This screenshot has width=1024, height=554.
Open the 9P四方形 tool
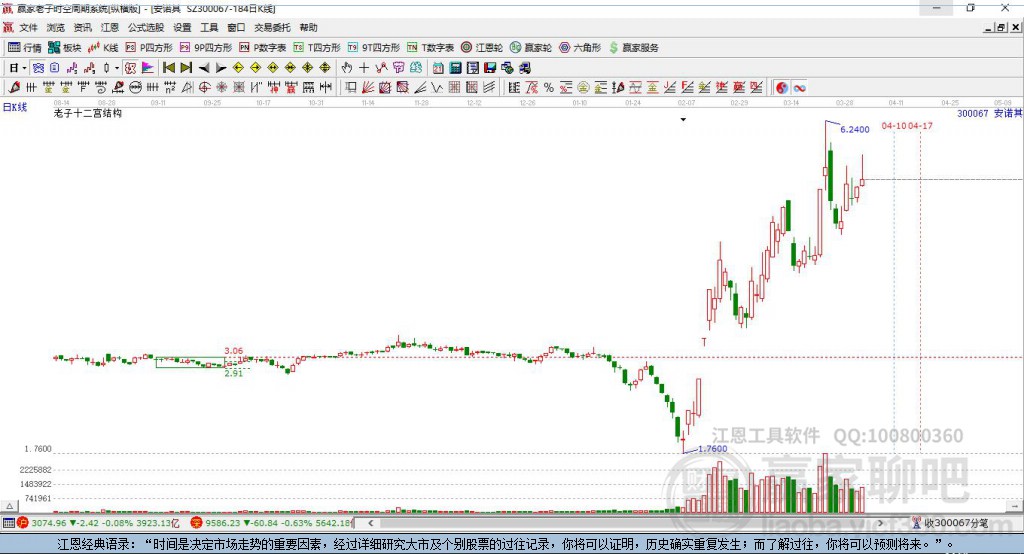point(206,48)
